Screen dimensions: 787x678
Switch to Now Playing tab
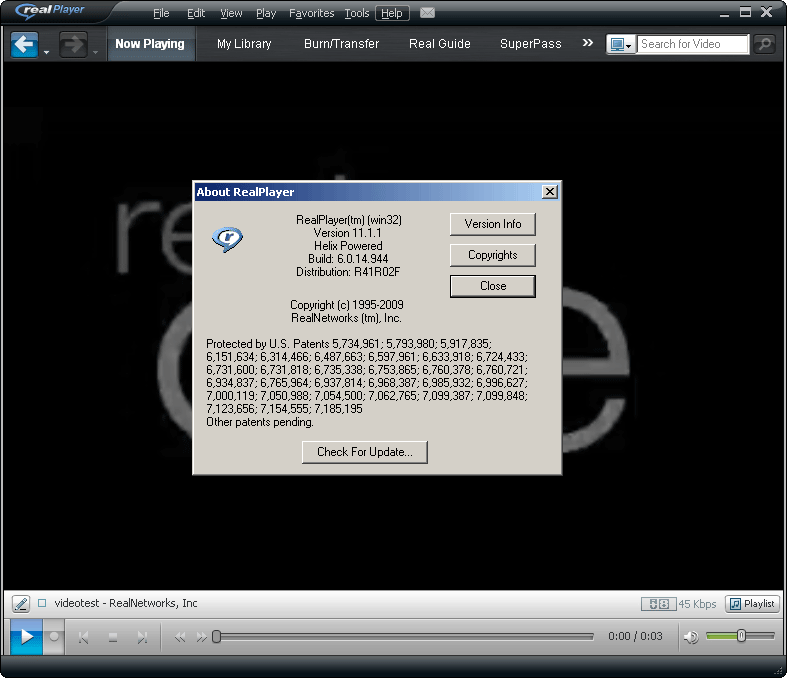150,44
